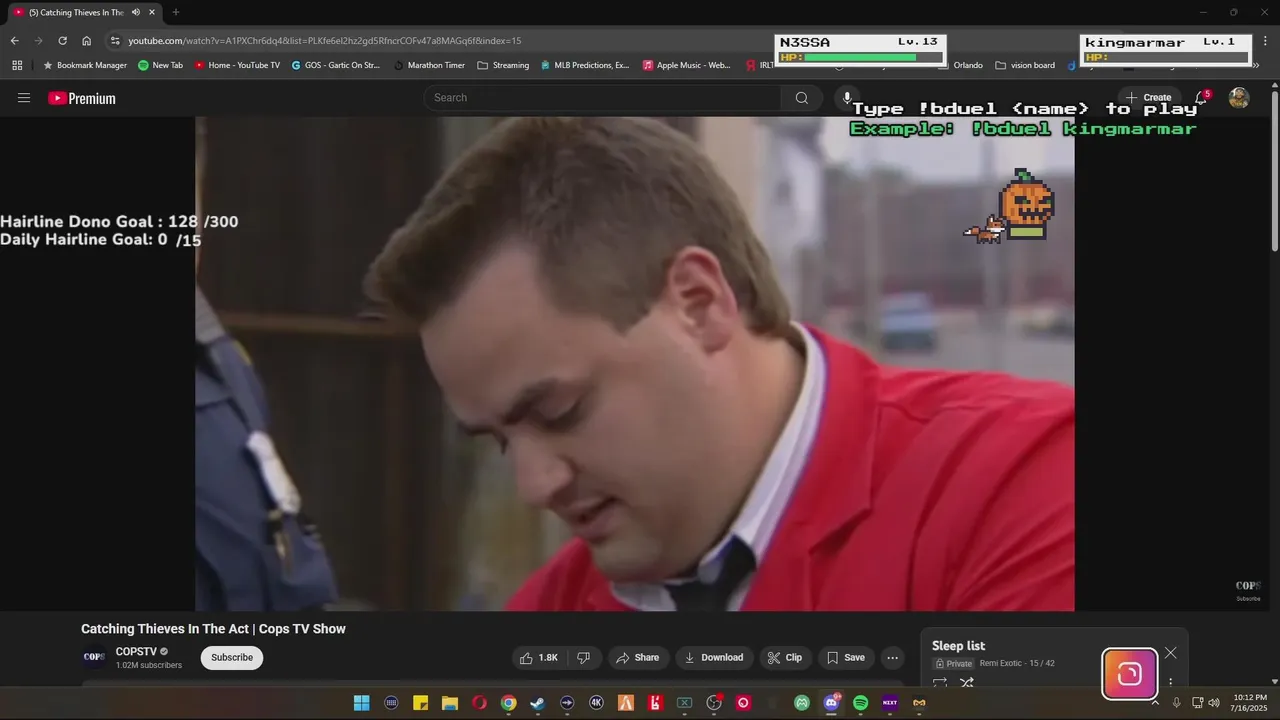The height and width of the screenshot is (720, 1280).
Task: Go to YouTube Premium home logo
Action: click(82, 98)
